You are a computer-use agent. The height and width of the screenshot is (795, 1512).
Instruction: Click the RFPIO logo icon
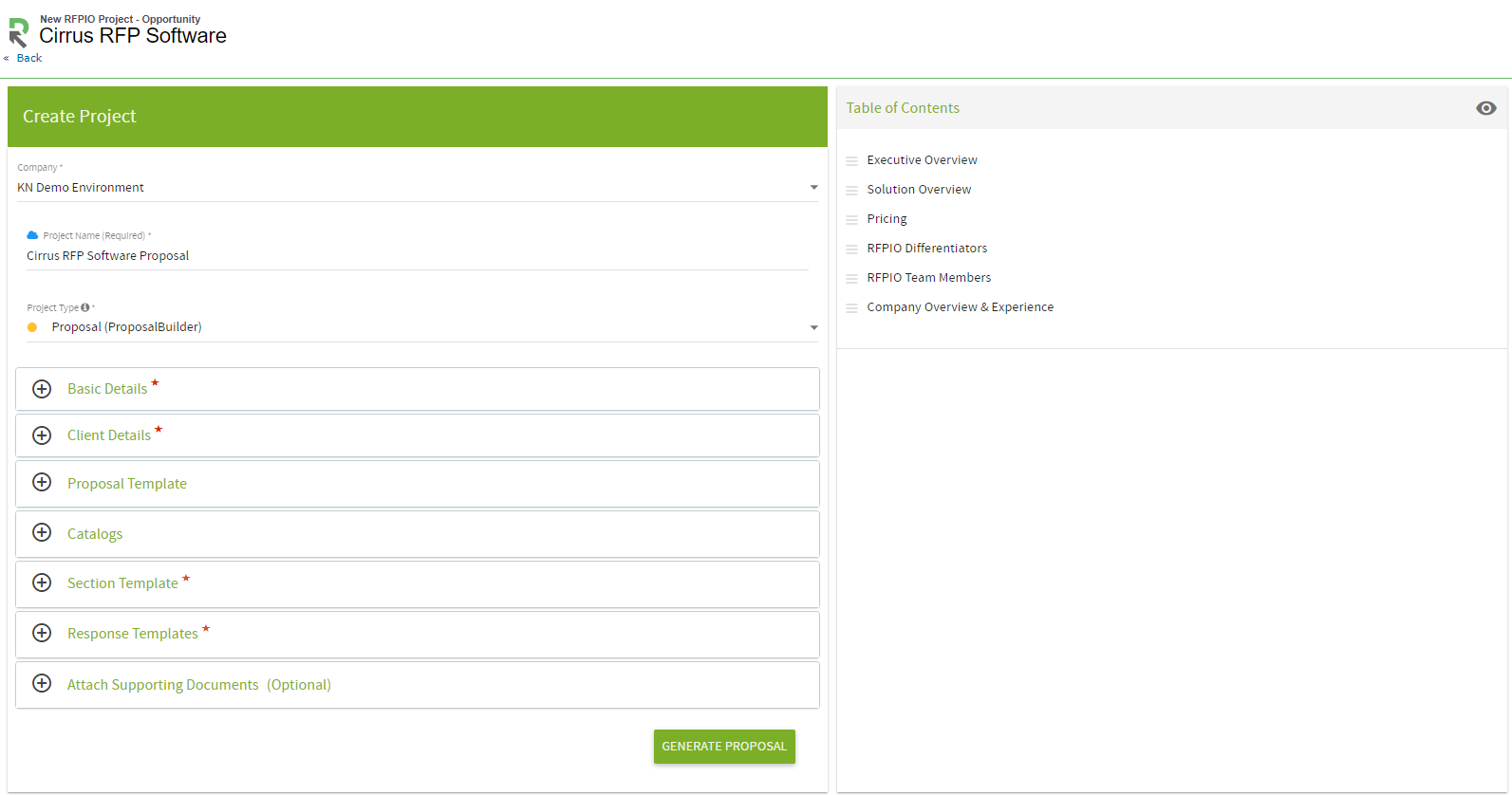pos(19,33)
